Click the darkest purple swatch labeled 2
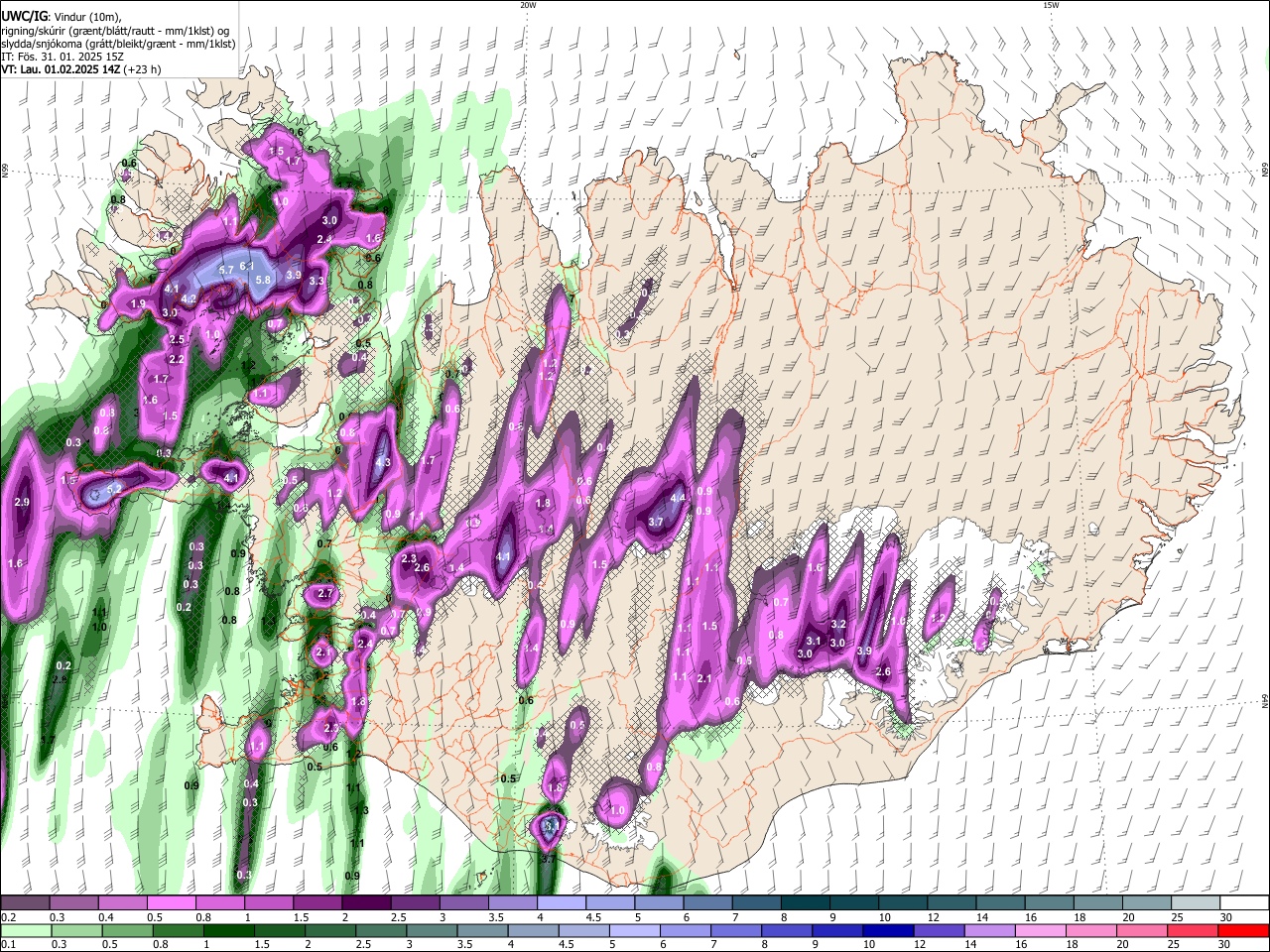The height and width of the screenshot is (952, 1270). point(366,903)
